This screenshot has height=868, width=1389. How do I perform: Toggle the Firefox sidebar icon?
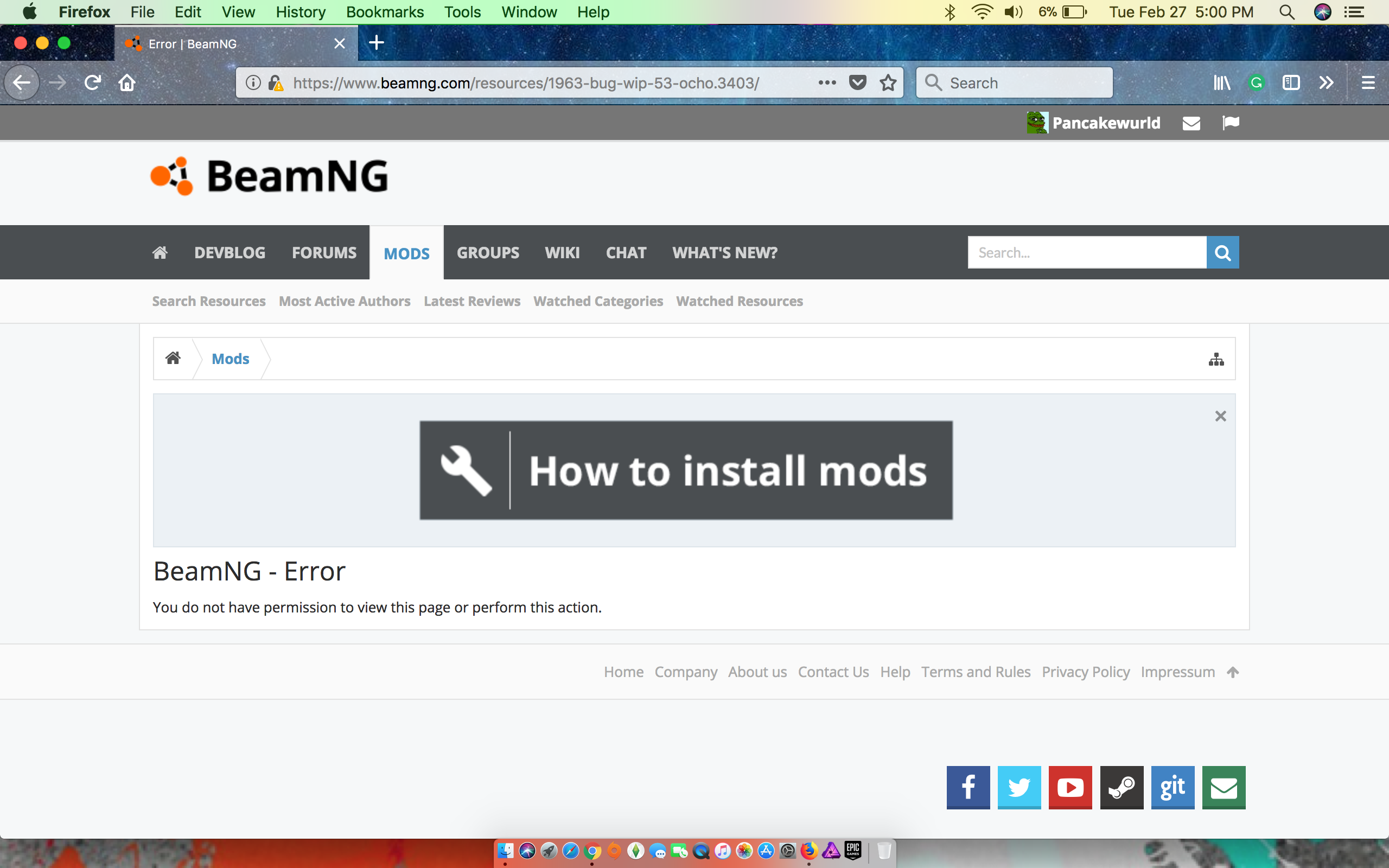[x=1291, y=82]
